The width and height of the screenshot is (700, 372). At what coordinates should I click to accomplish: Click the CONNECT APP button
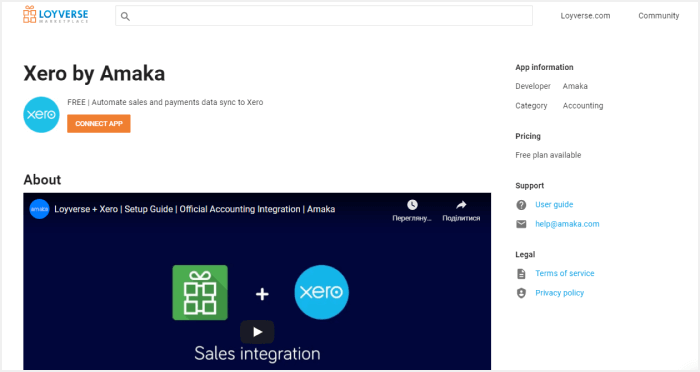[x=99, y=124]
